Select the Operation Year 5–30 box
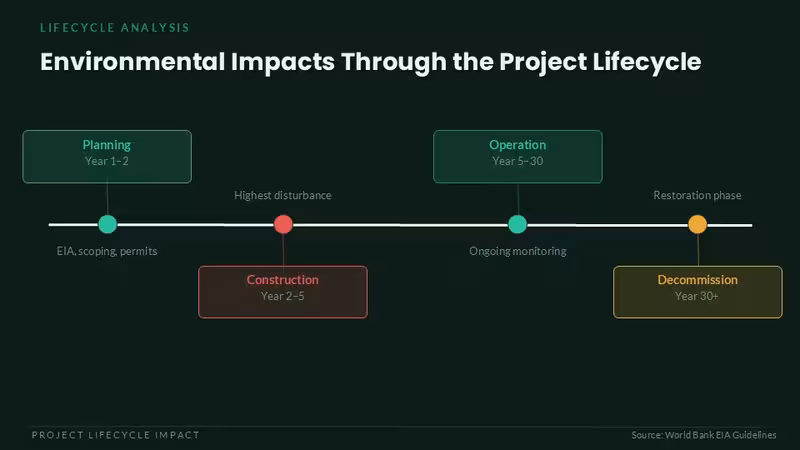Image resolution: width=800 pixels, height=450 pixels. [x=518, y=157]
